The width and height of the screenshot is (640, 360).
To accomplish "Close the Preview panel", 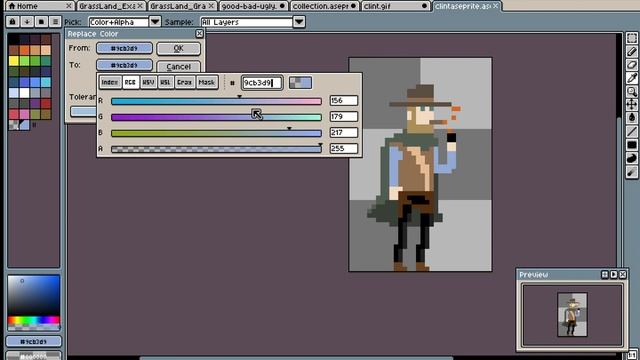I will coord(623,275).
